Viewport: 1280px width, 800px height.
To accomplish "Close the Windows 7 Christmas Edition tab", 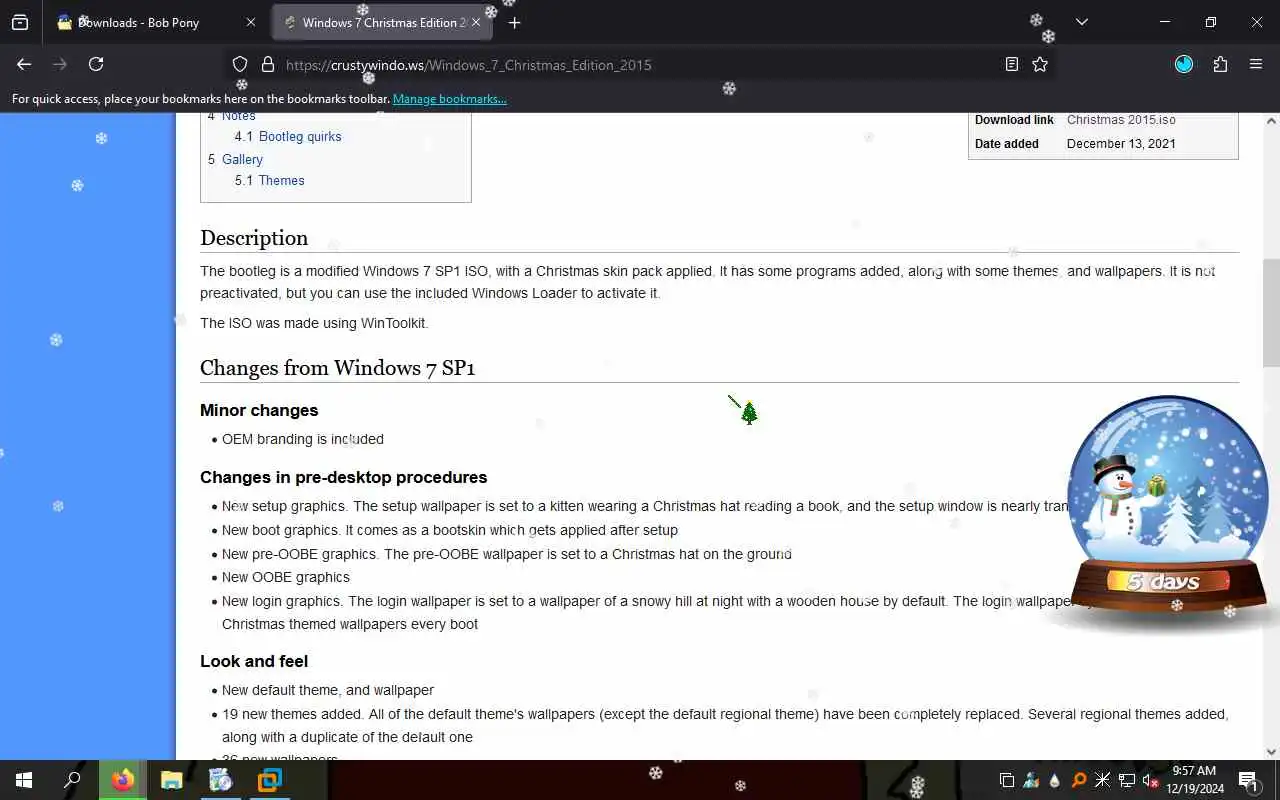I will point(476,22).
